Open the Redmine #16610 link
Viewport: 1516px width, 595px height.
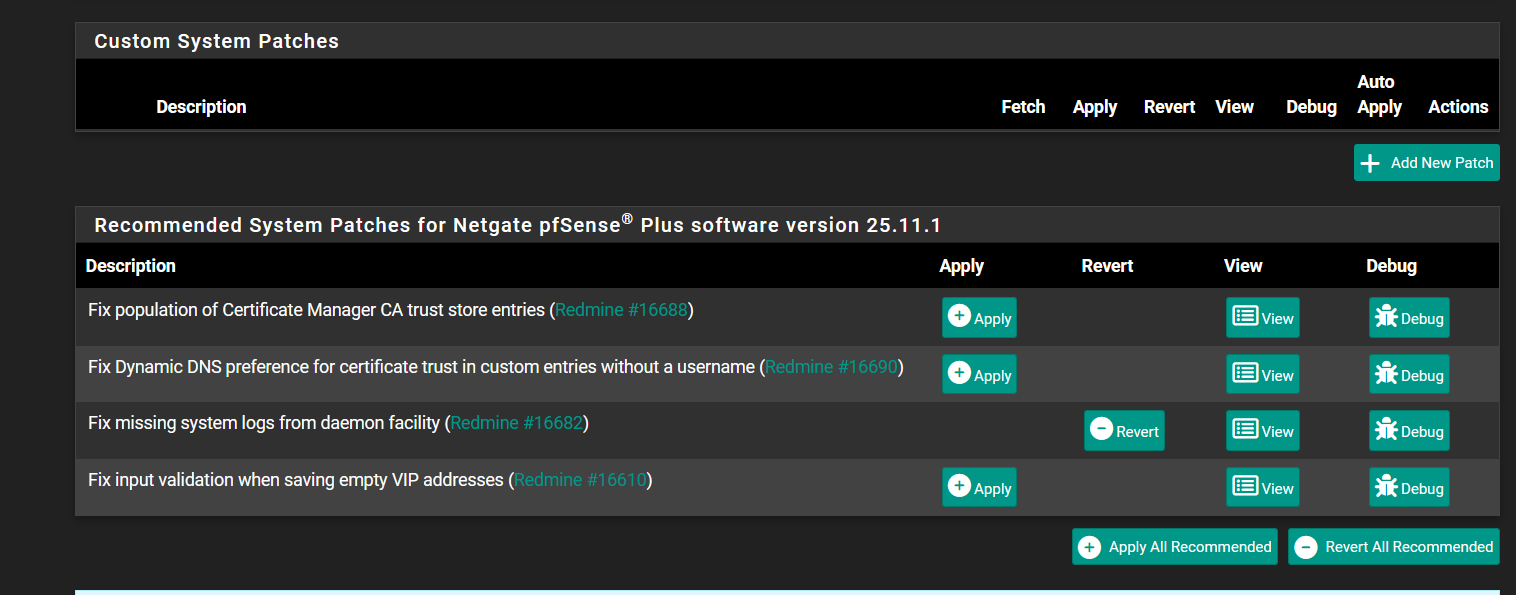(x=580, y=480)
